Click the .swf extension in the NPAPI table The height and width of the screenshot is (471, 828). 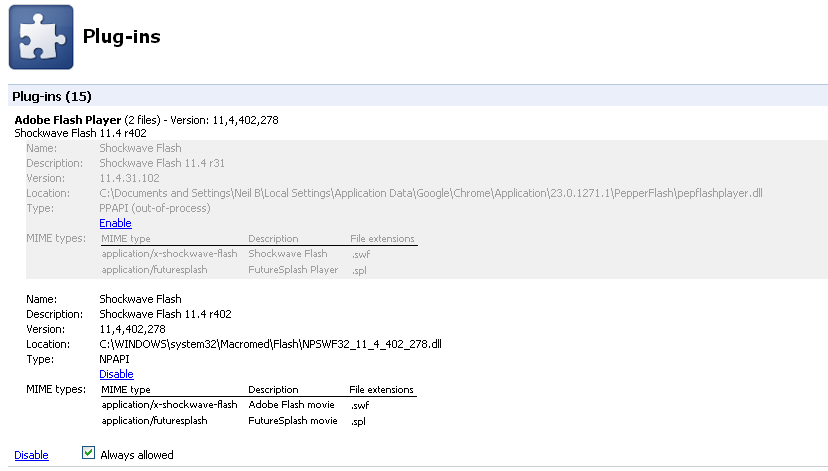359,405
